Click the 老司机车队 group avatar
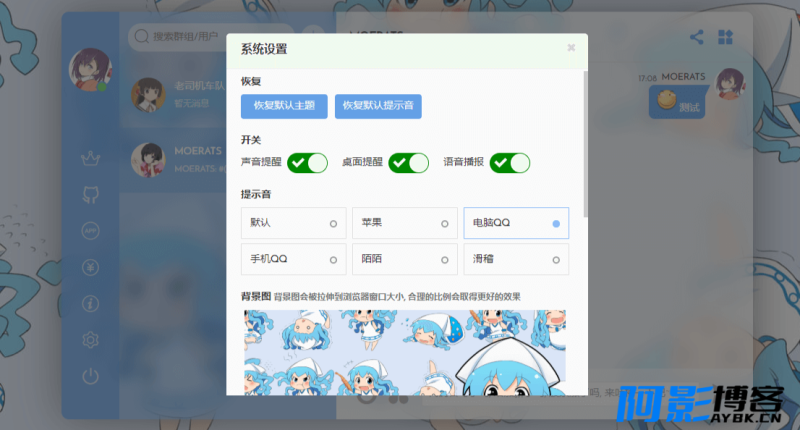The height and width of the screenshot is (430, 800). tap(148, 95)
